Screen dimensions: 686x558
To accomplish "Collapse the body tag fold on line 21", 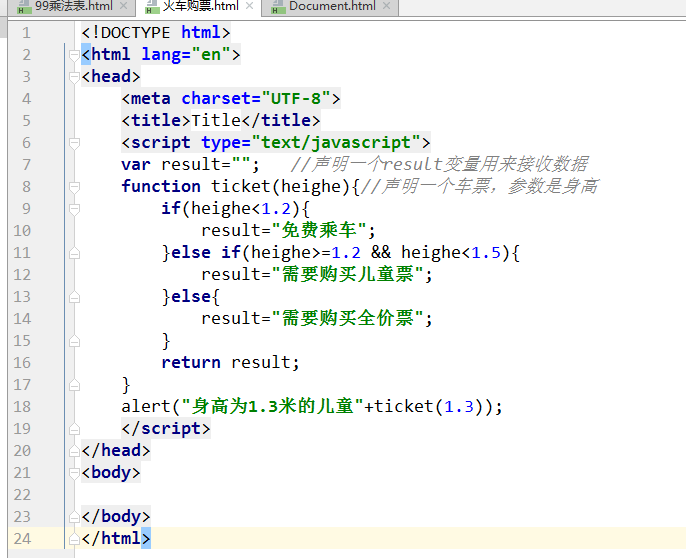I will tap(74, 473).
